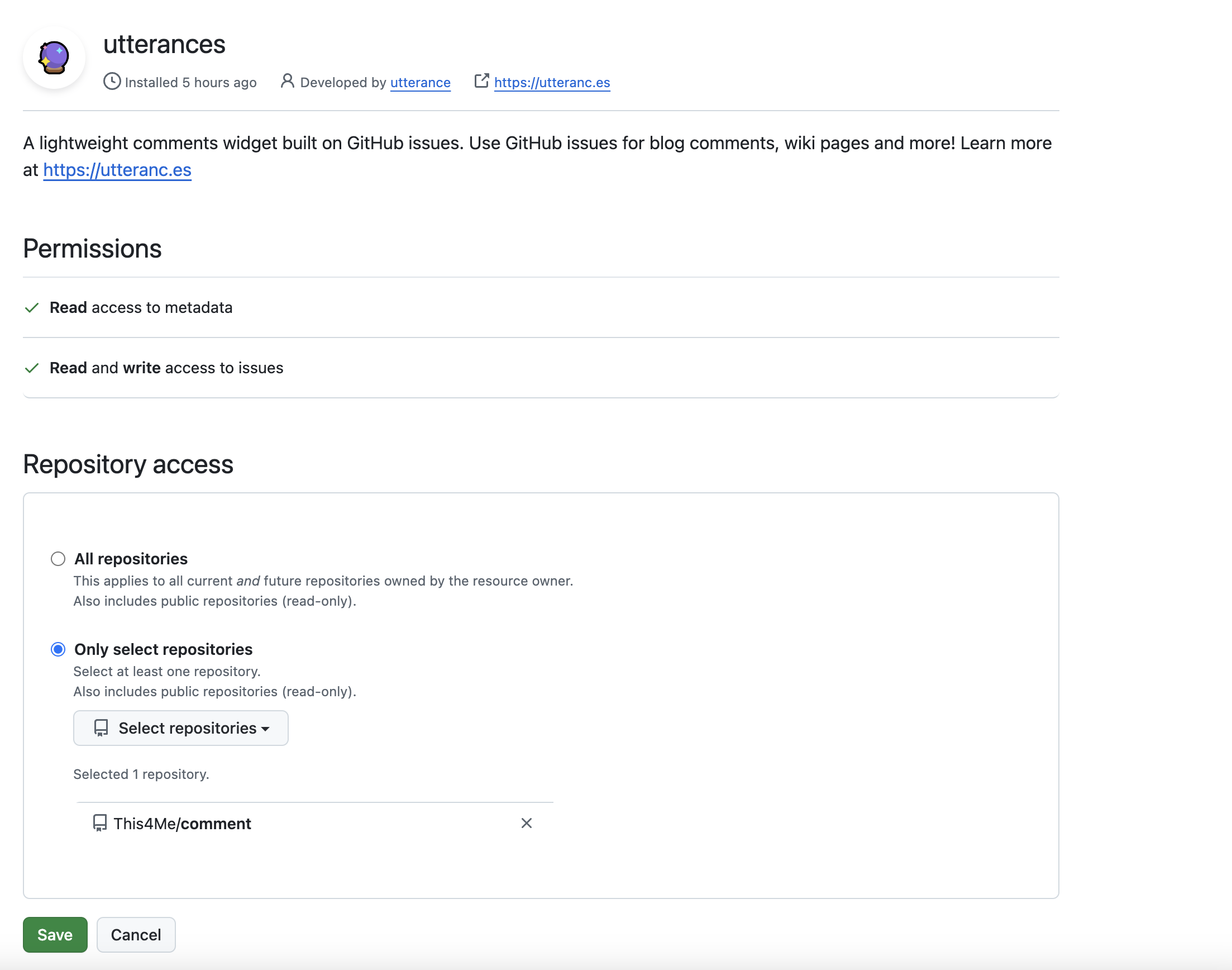This screenshot has height=970, width=1232.
Task: Click the repo icon beside This4Me/comment
Action: [x=99, y=824]
